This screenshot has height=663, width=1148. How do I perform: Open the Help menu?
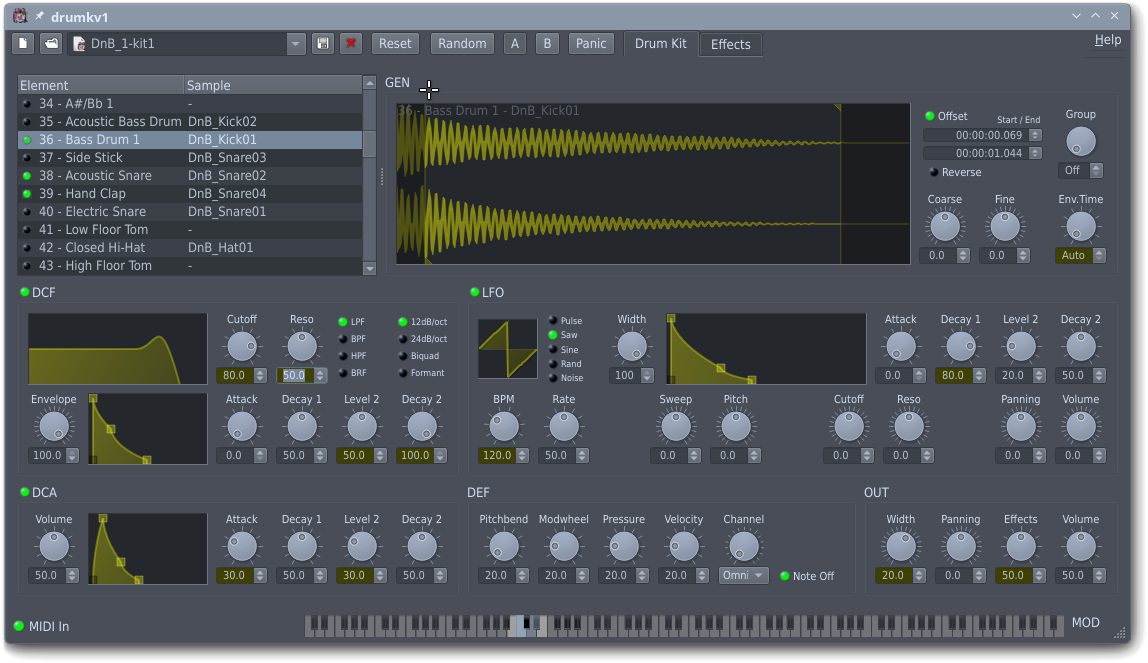click(x=1107, y=40)
